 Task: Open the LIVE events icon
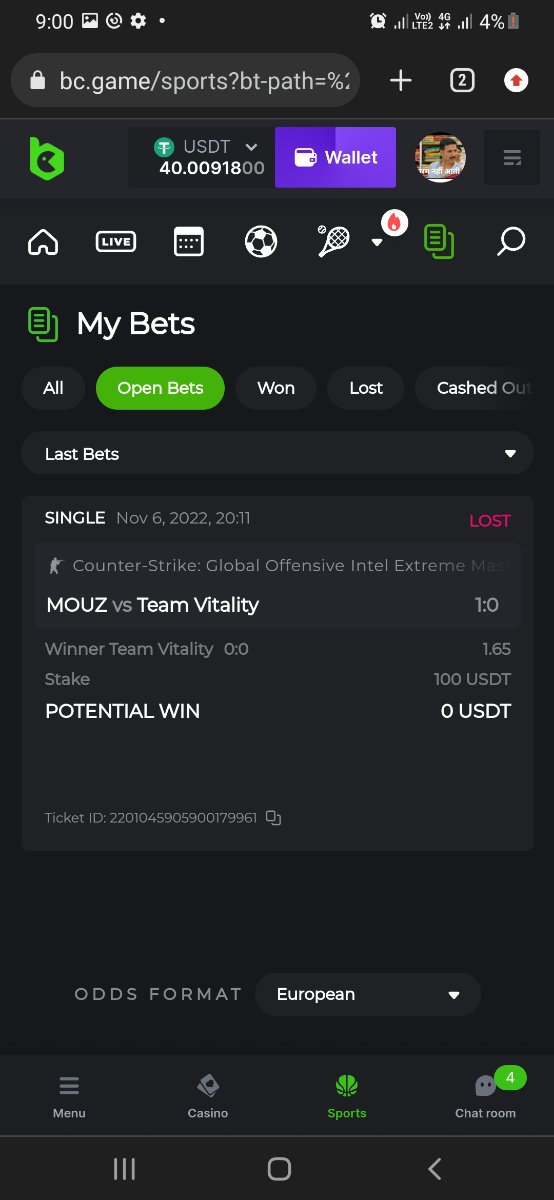[116, 241]
